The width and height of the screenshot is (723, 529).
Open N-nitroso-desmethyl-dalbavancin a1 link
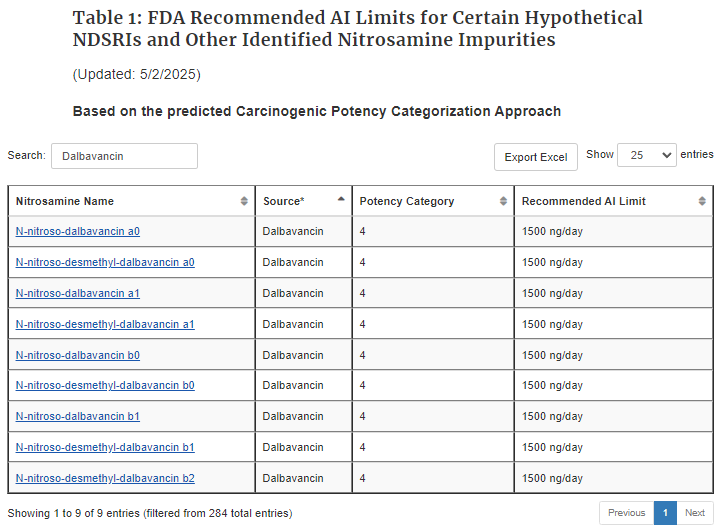[105, 324]
